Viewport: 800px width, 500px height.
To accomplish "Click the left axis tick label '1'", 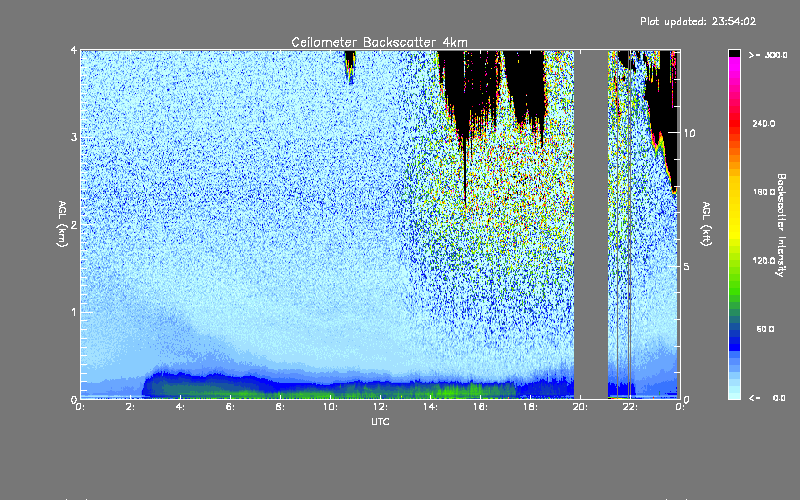I will (74, 312).
